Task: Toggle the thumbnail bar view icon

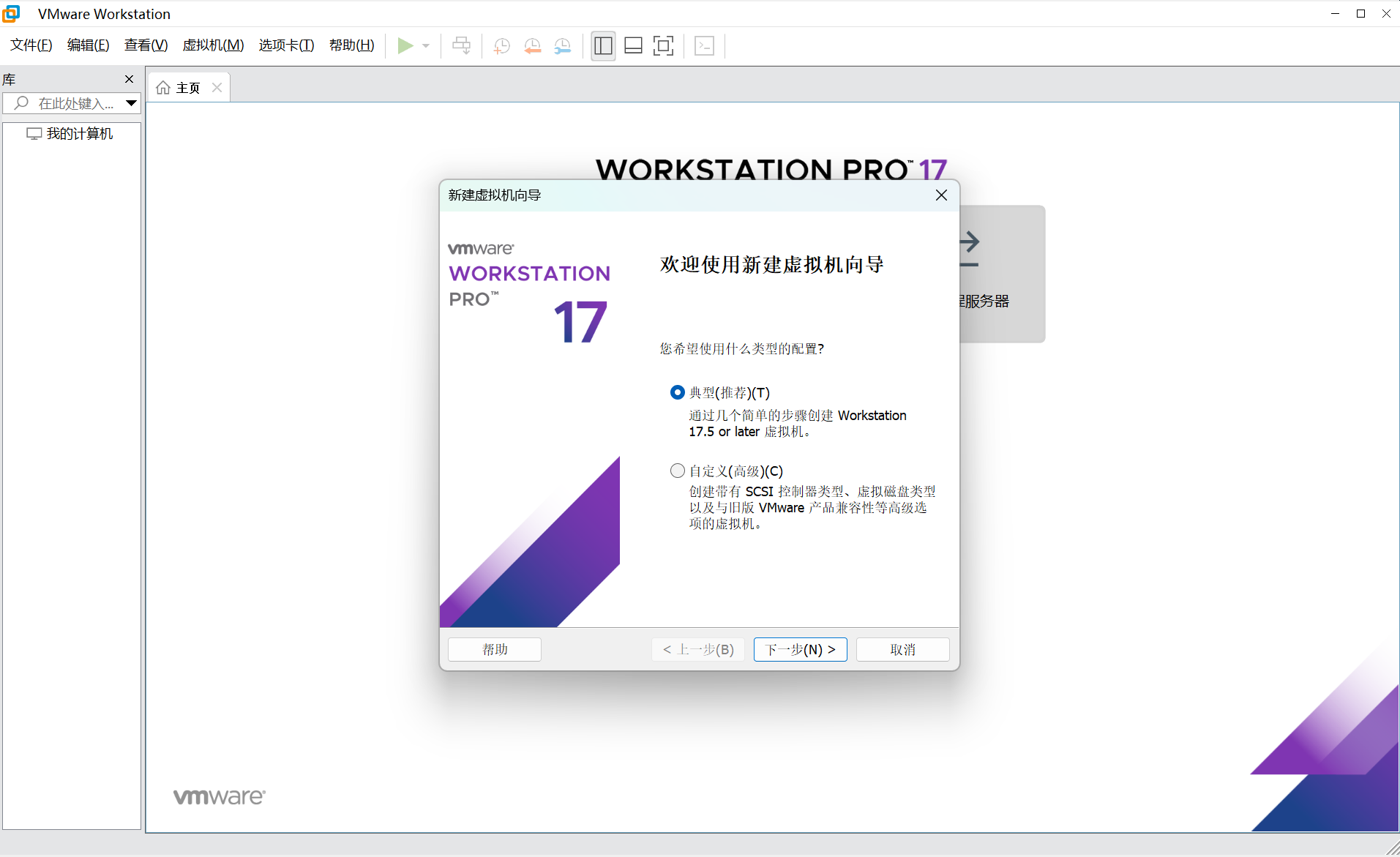Action: [633, 45]
